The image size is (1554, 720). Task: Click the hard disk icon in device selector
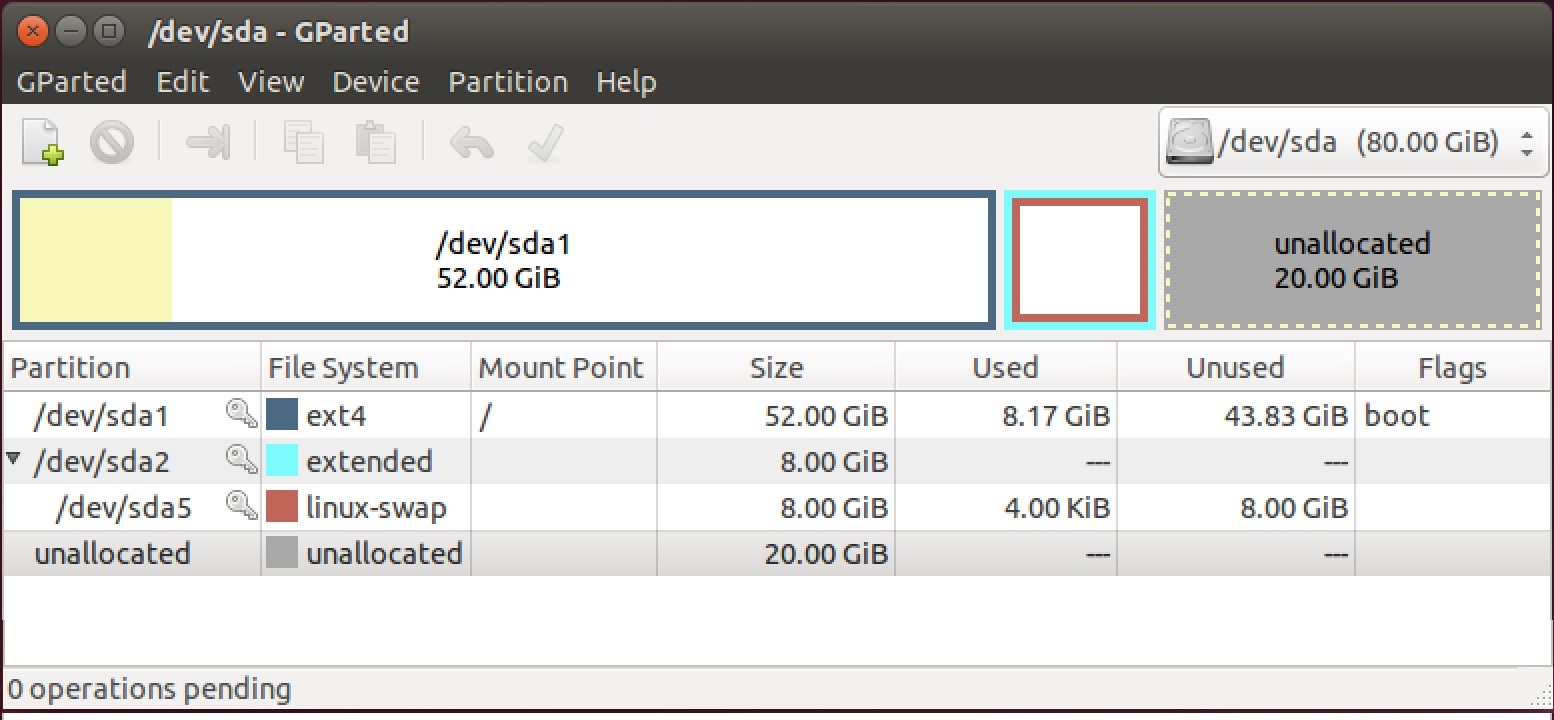tap(1189, 142)
